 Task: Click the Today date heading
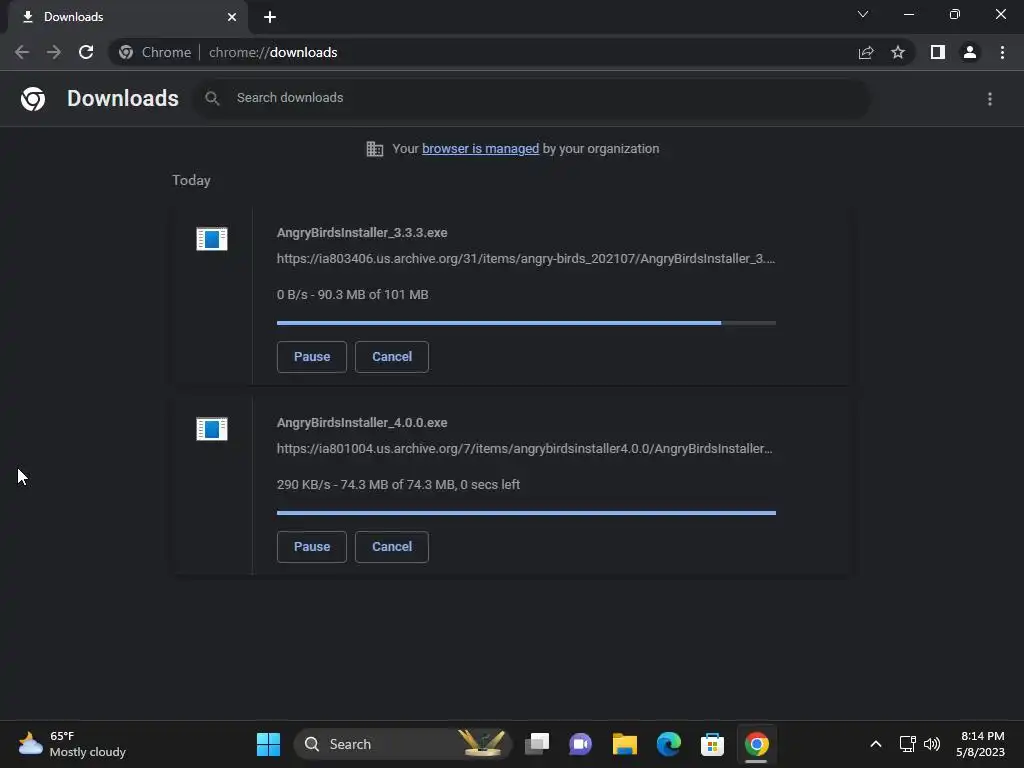coord(191,180)
